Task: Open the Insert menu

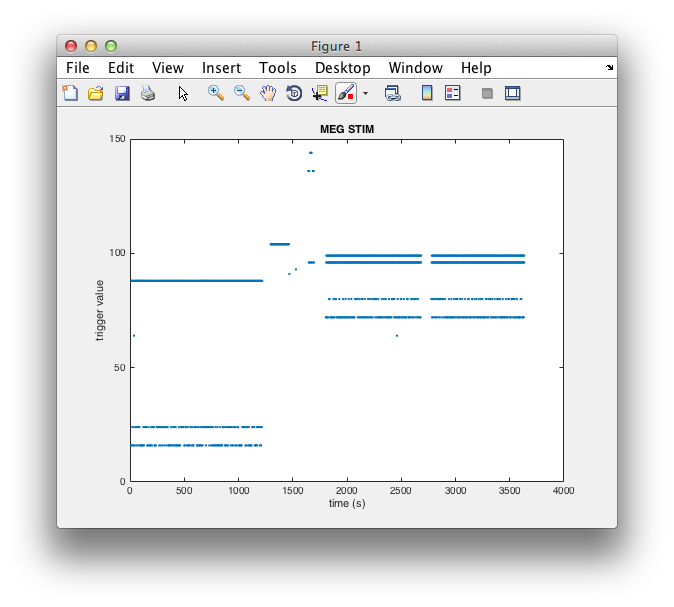Action: (221, 68)
